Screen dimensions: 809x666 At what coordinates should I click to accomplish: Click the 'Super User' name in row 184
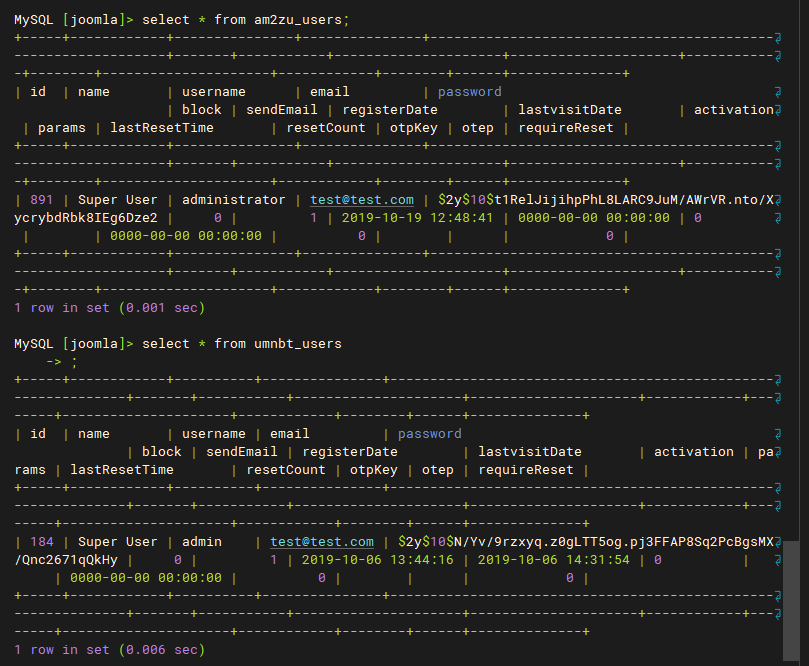(x=118, y=542)
